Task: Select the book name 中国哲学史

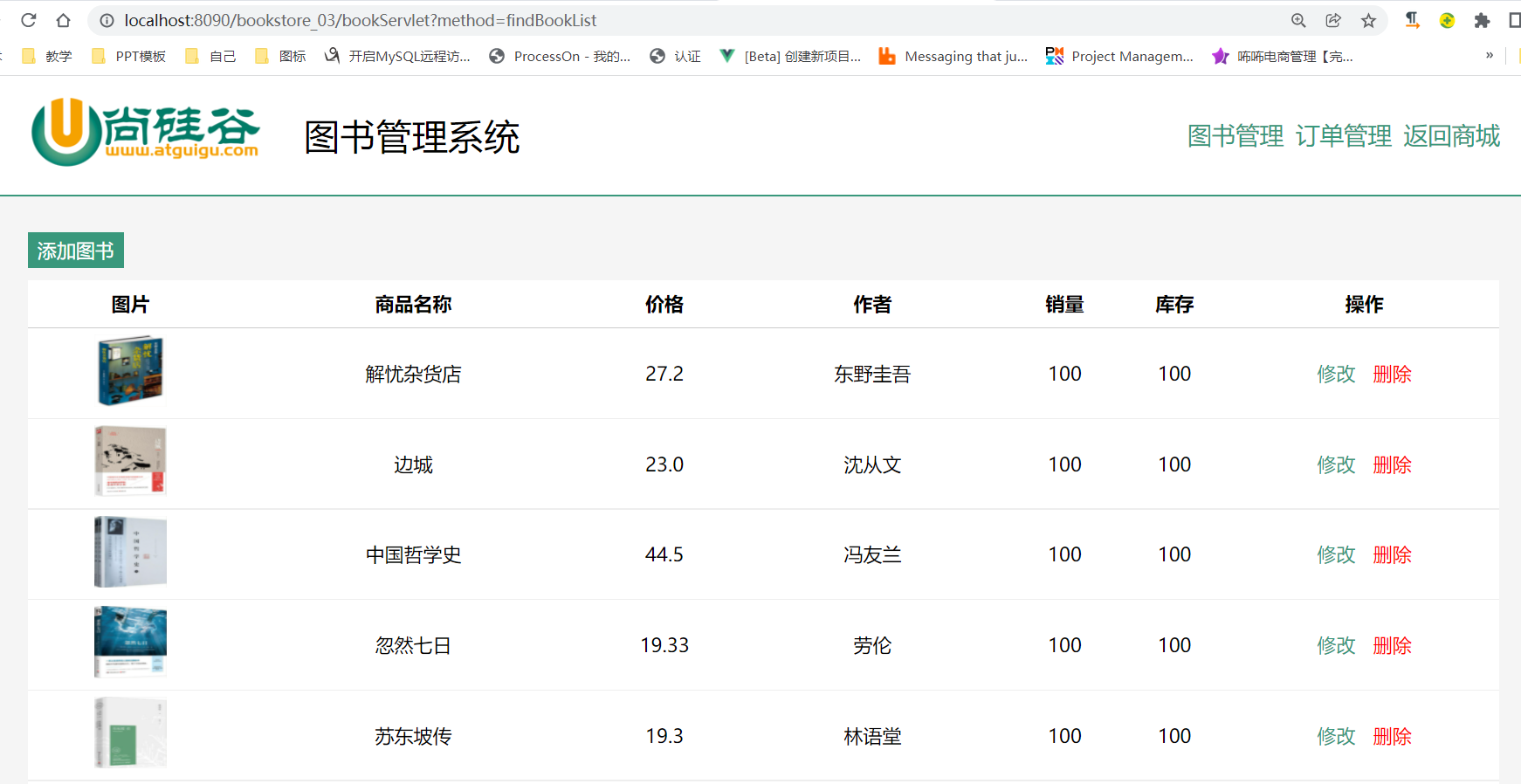Action: (x=413, y=554)
